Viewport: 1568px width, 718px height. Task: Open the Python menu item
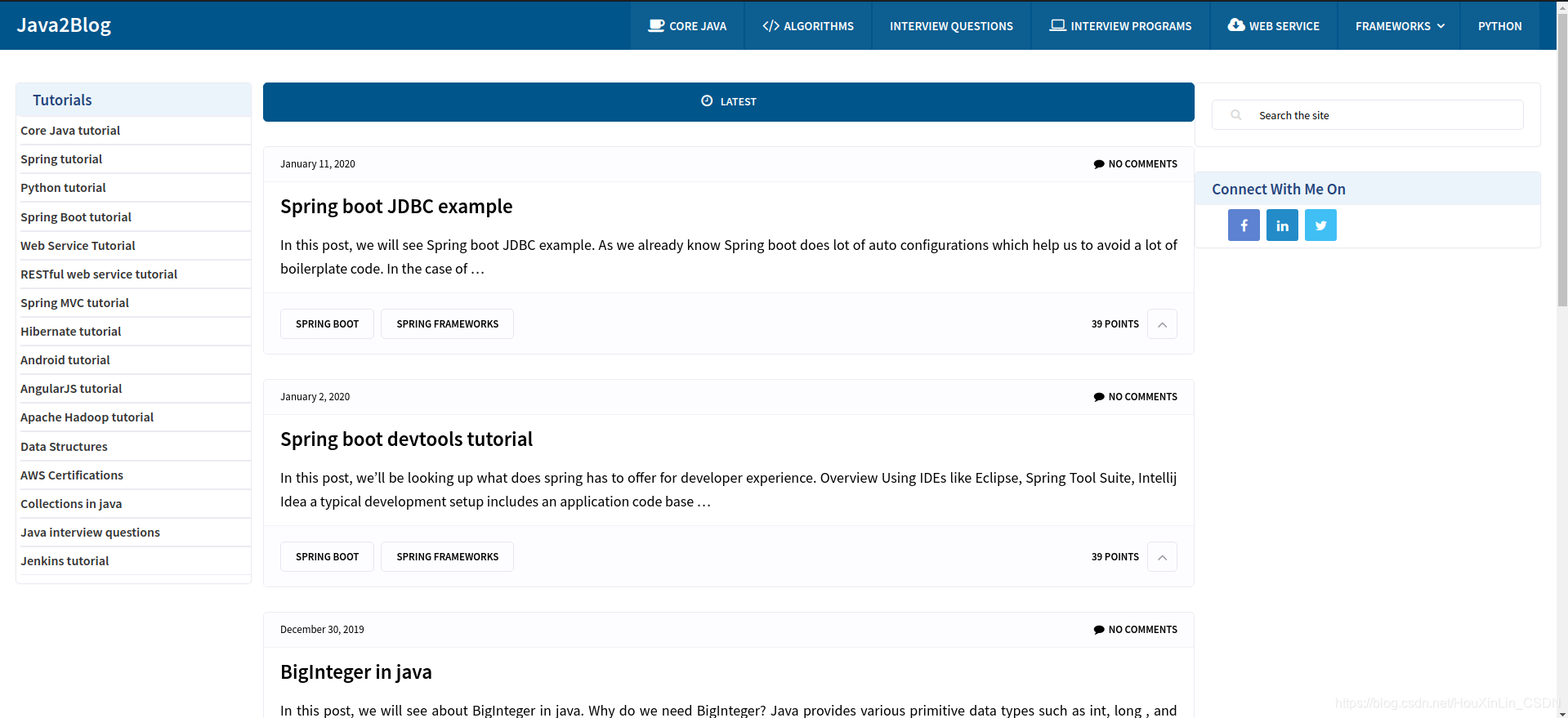click(1499, 26)
